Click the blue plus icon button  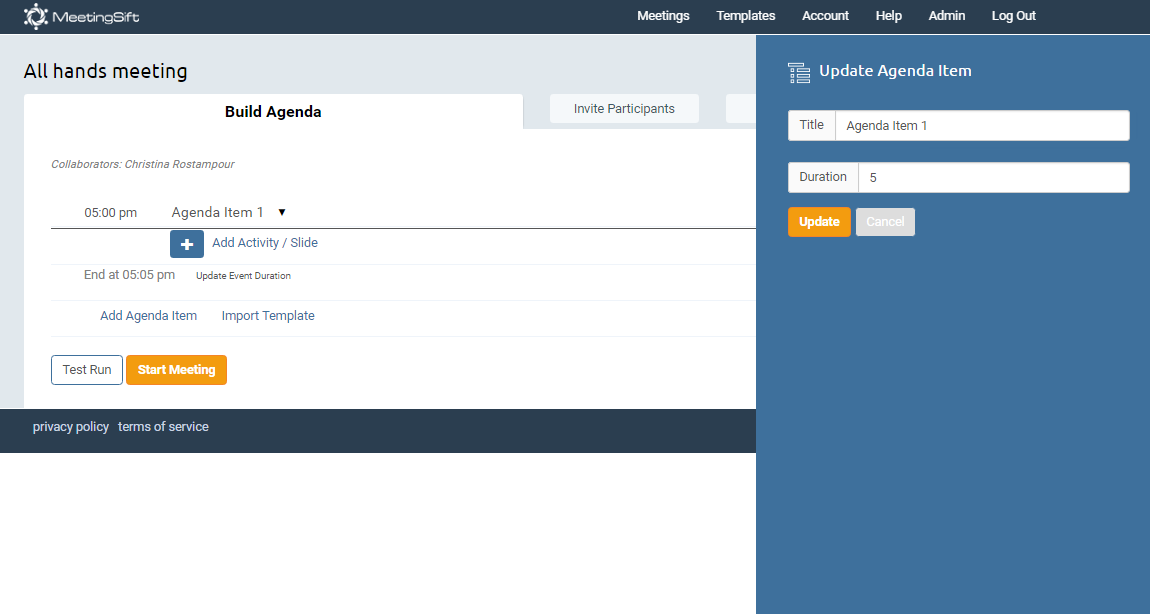coord(186,244)
